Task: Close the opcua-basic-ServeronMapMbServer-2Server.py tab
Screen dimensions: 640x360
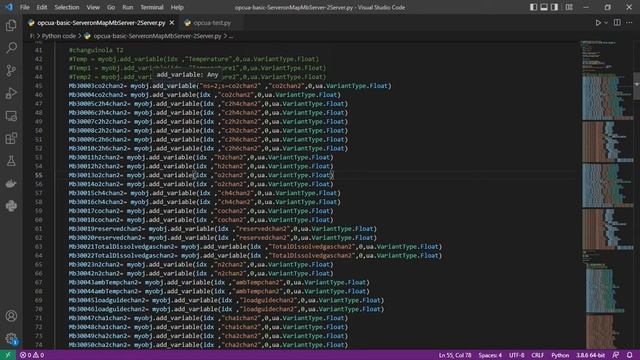Action: tap(172, 23)
